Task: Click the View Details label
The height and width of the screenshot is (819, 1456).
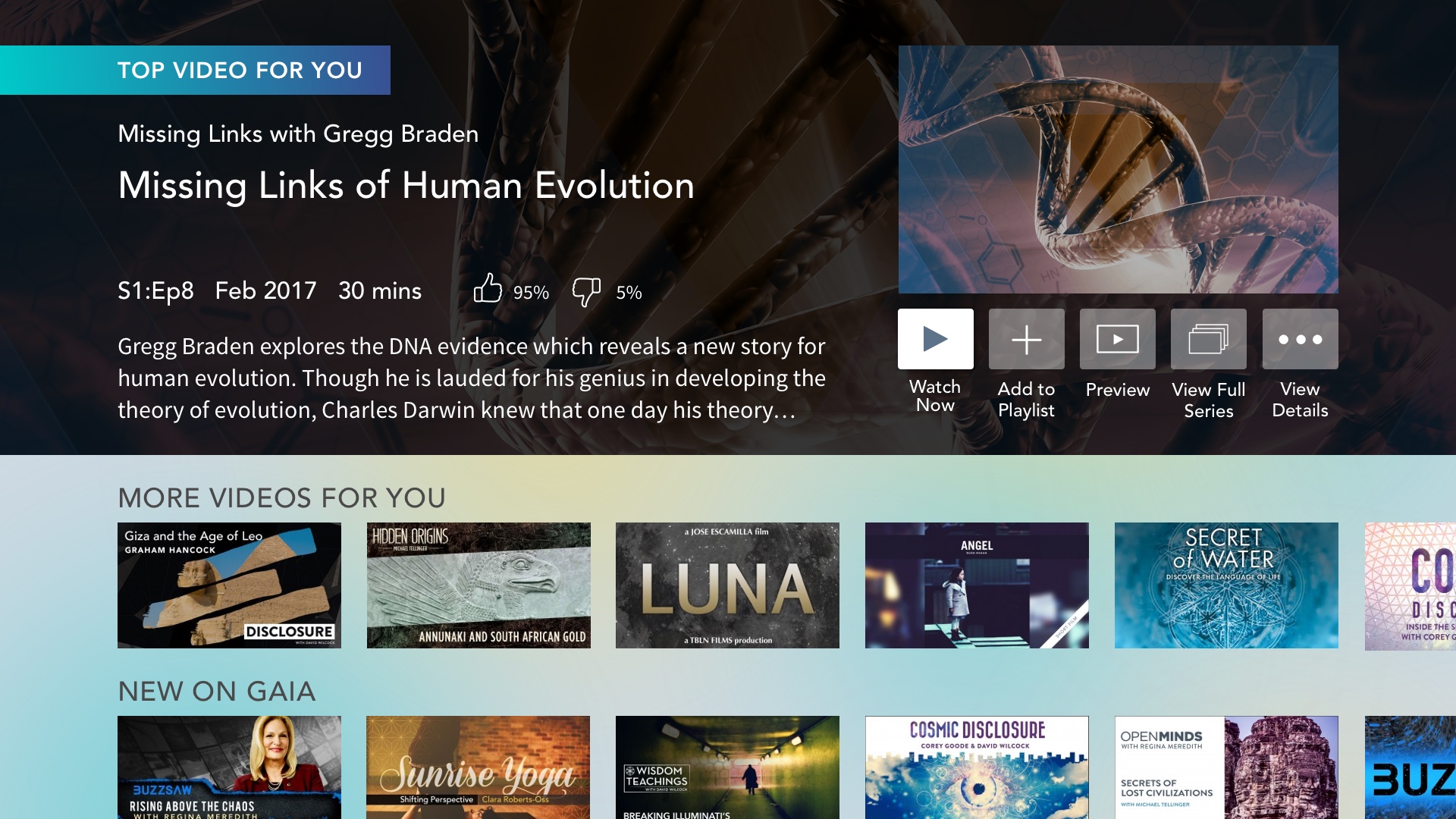Action: (x=1300, y=400)
